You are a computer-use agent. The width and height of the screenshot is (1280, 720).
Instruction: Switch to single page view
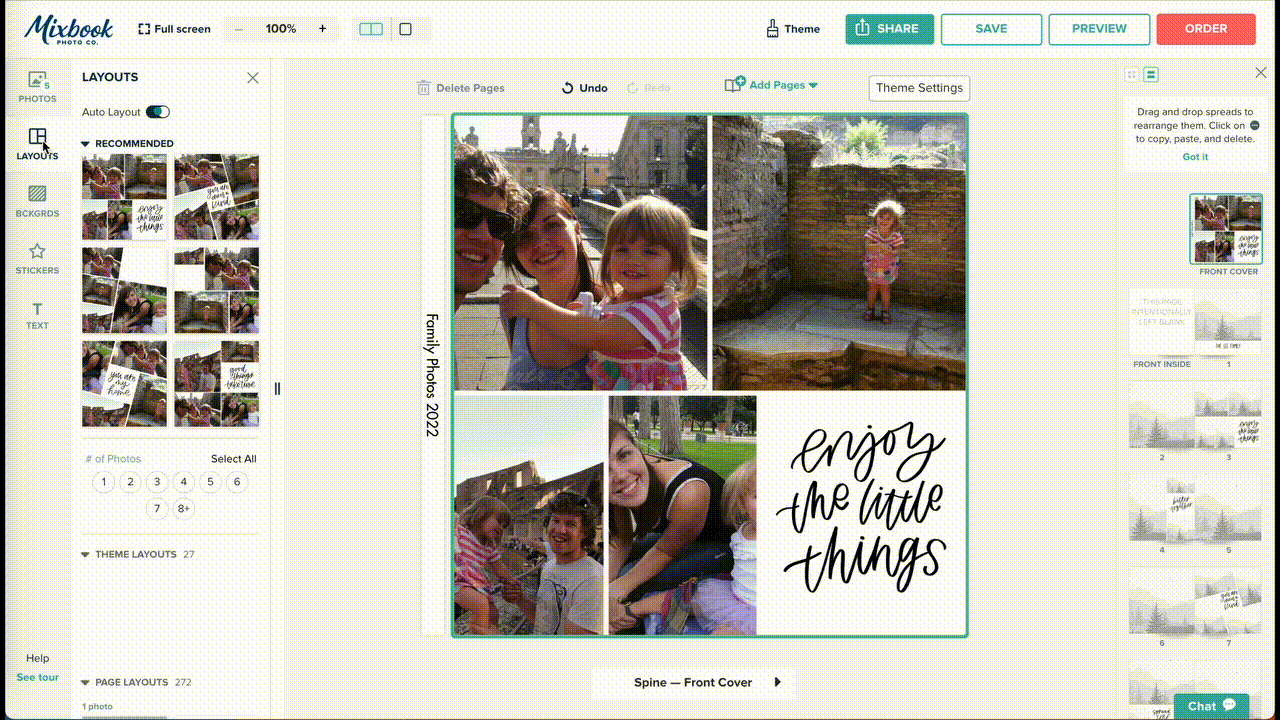click(404, 29)
